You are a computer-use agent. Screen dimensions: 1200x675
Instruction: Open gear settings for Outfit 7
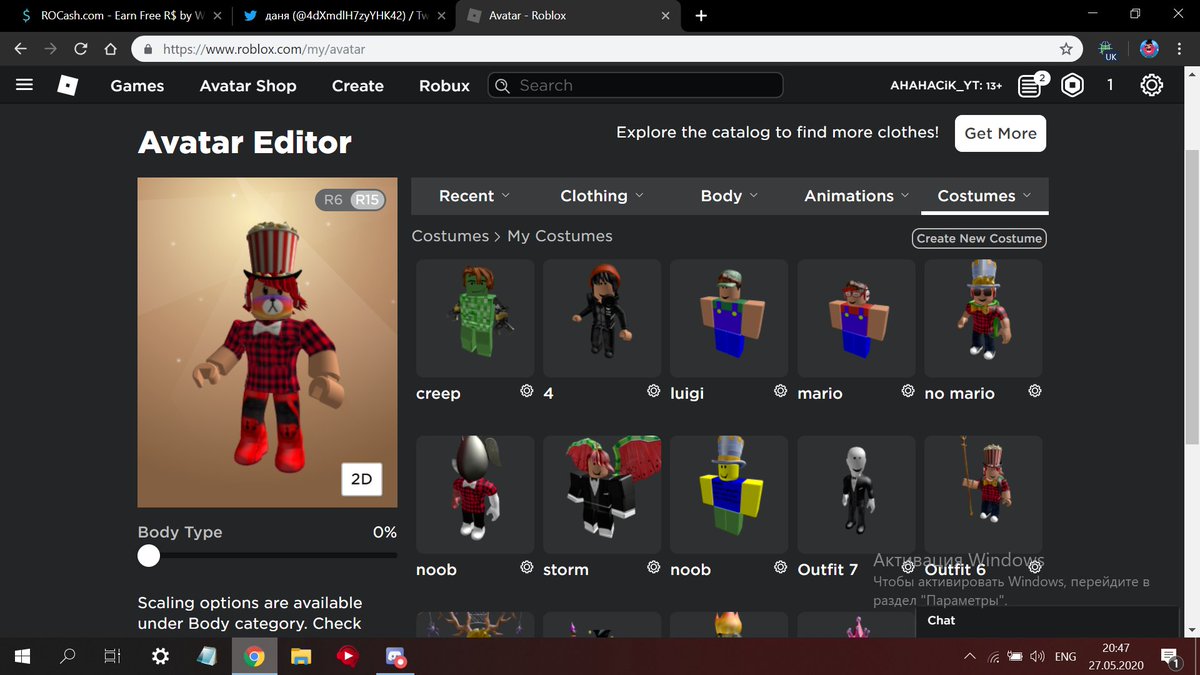[x=908, y=567]
